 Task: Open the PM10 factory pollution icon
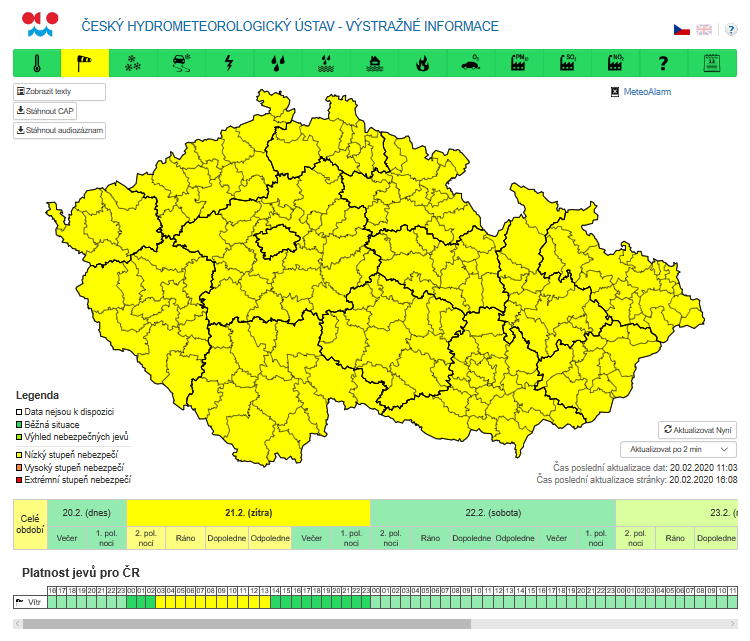click(519, 63)
